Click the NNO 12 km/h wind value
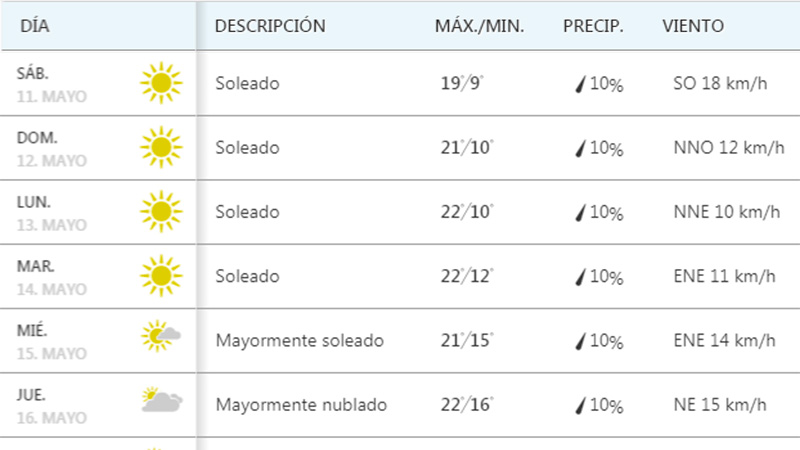The height and width of the screenshot is (450, 800). pos(729,147)
